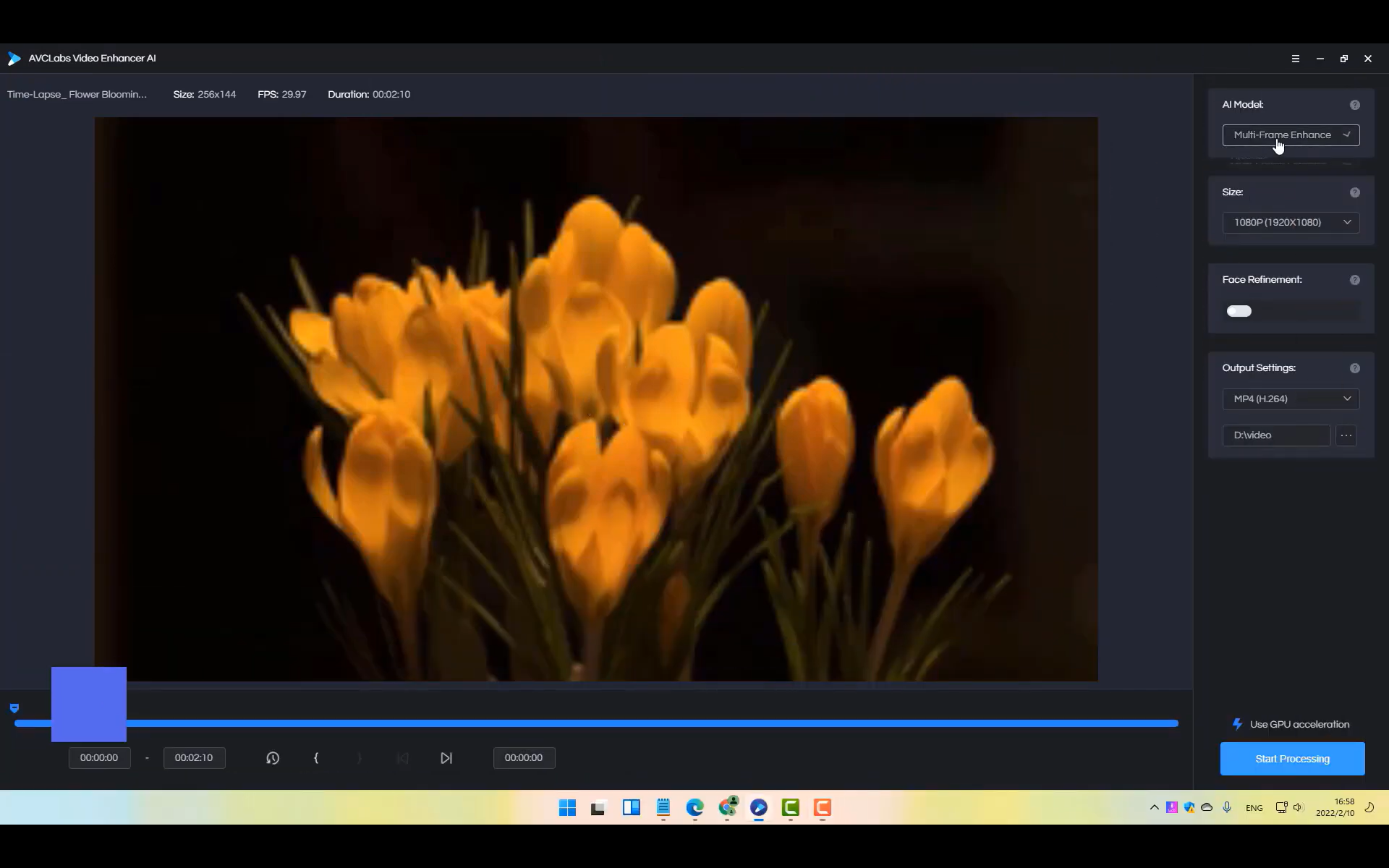1389x868 pixels.
Task: Click the Size: 256x144 text
Action: pos(205,95)
